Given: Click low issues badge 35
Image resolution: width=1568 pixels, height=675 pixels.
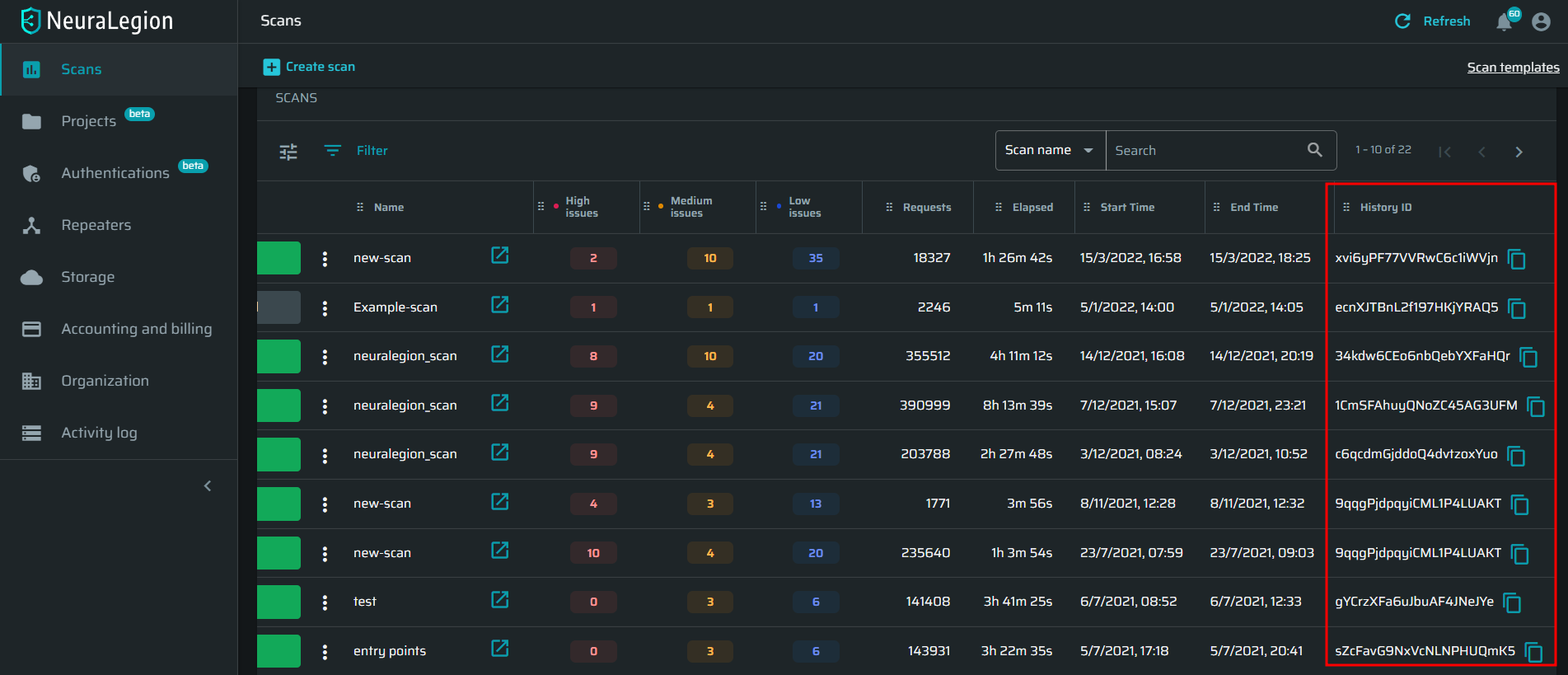Looking at the screenshot, I should [x=816, y=258].
